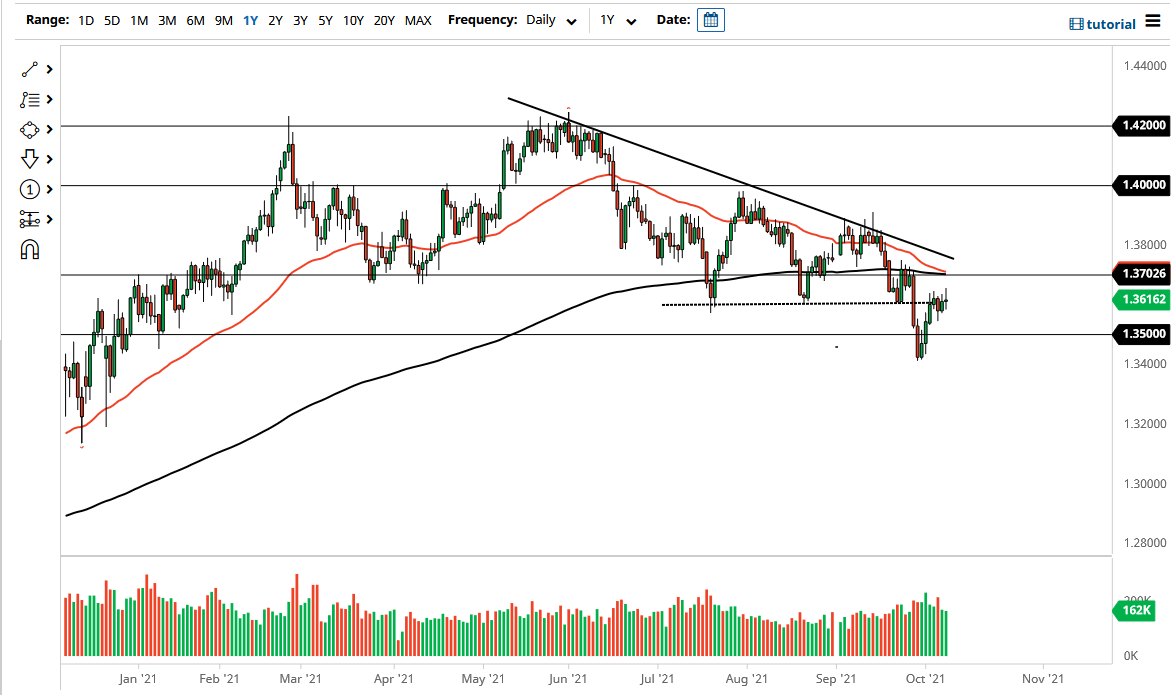Select the MAX range option
1175x695 pixels.
click(418, 20)
